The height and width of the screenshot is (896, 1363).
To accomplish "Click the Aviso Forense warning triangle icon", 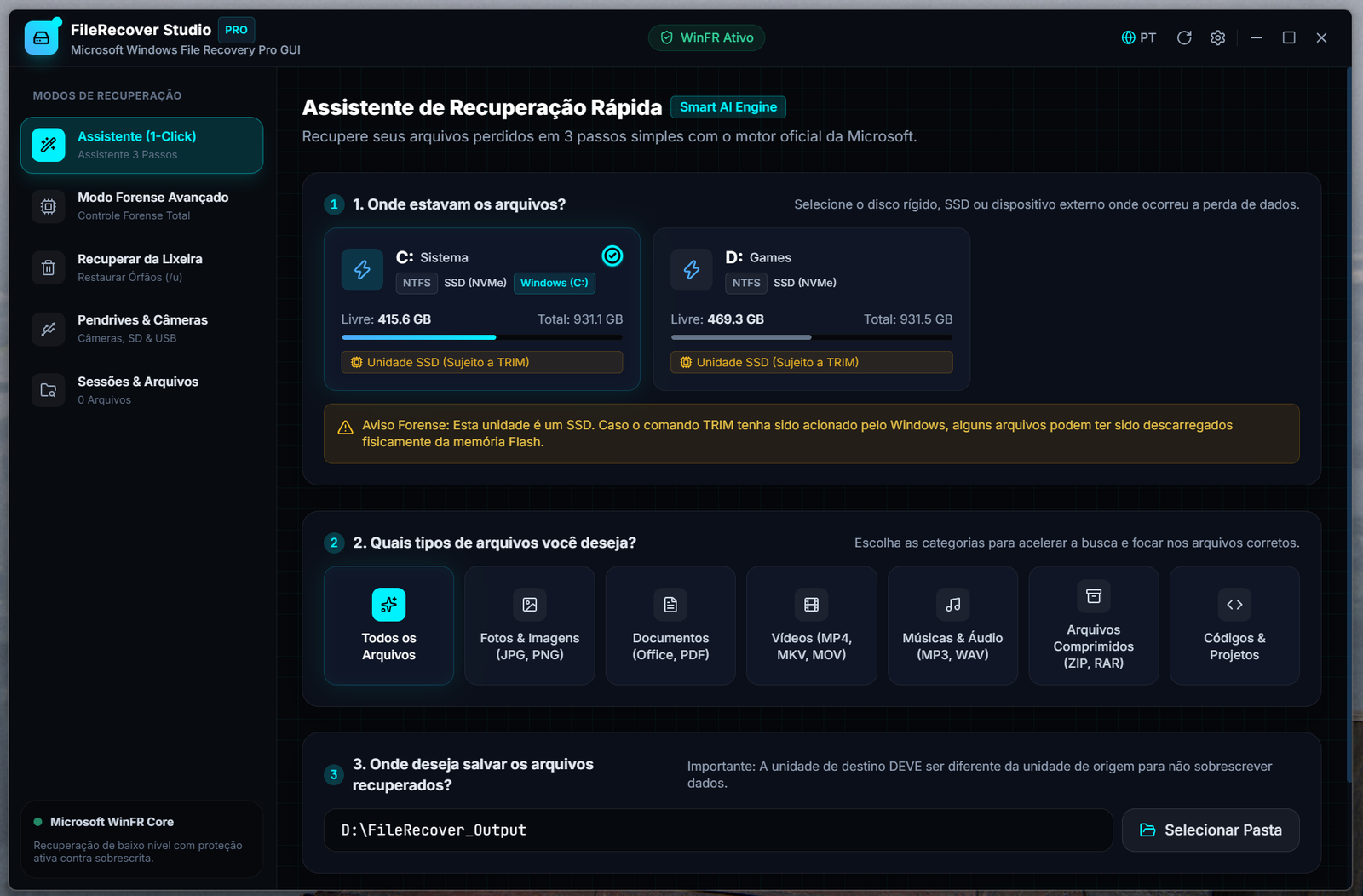I will click(345, 428).
